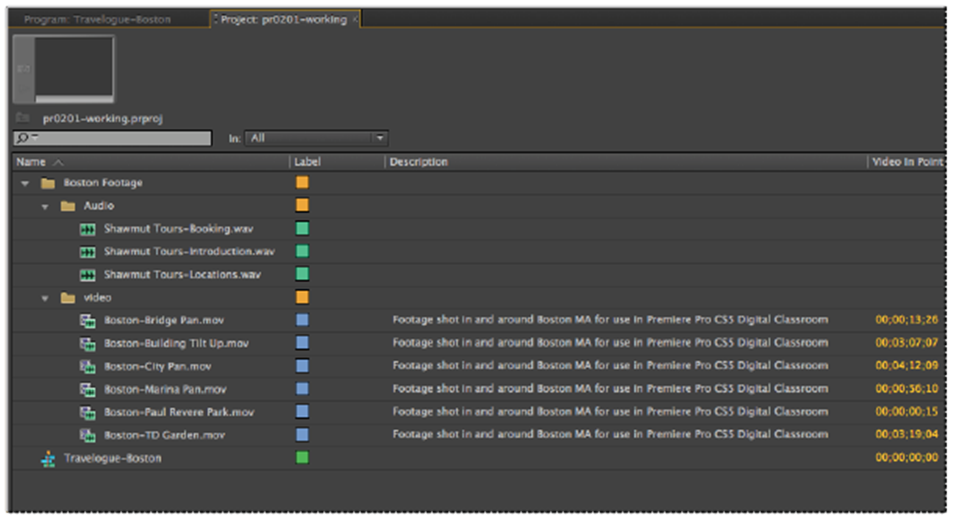This screenshot has height=519, width=953.
Task: Click the search field in Project panel
Action: tap(112, 139)
